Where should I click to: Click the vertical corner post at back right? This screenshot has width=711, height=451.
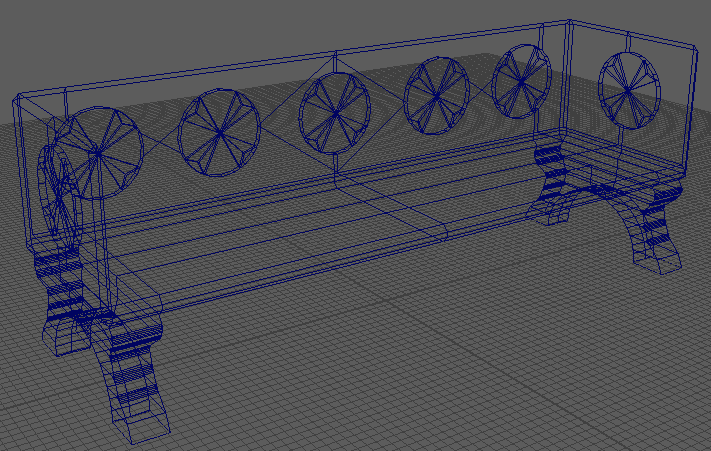click(x=566, y=80)
